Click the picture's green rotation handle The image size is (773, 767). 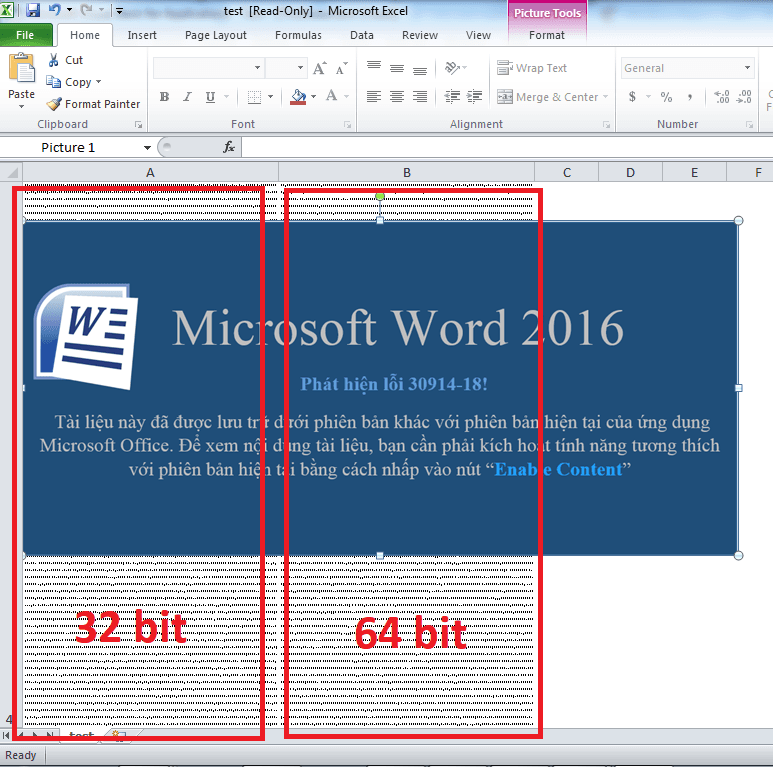pyautogui.click(x=380, y=197)
